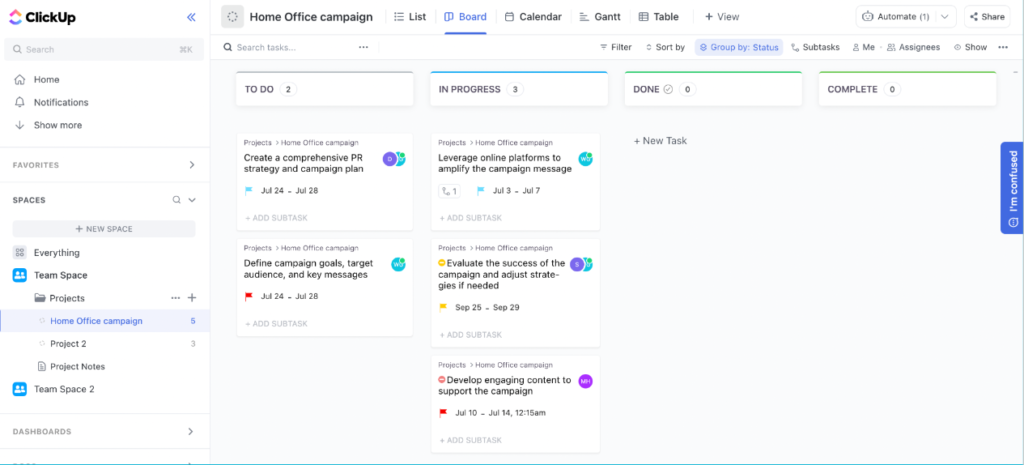Open the three-dot menu beside task search
This screenshot has height=465, width=1024.
tap(363, 47)
